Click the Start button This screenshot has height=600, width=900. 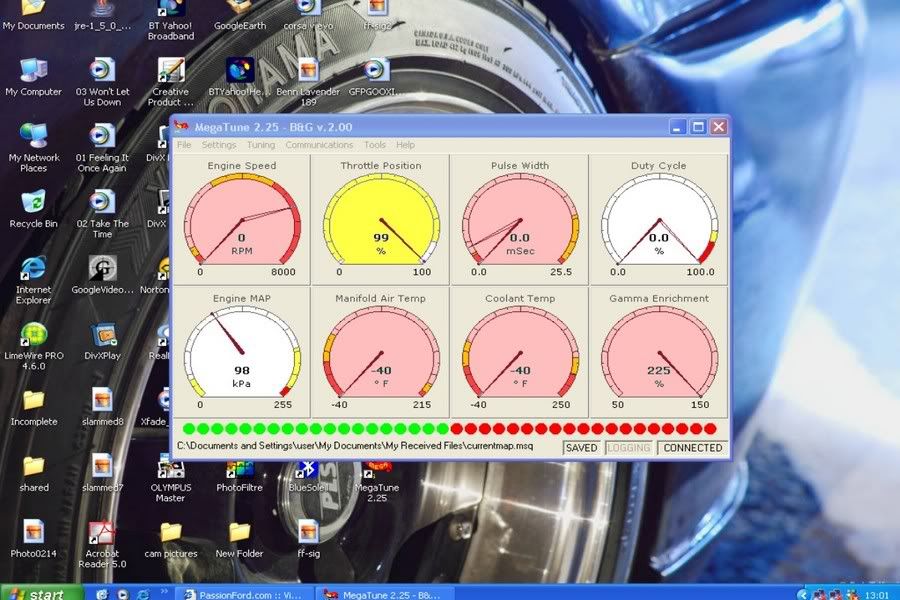[41, 593]
